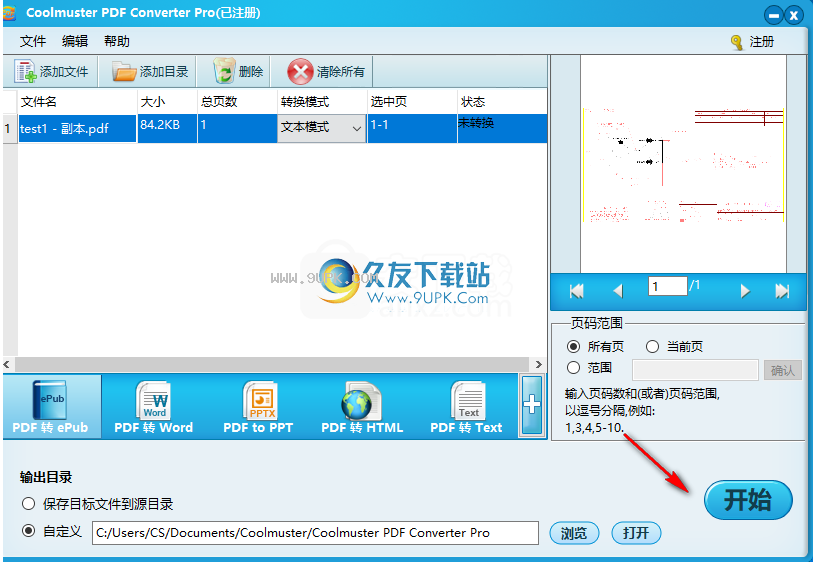Viewport: 814px width, 562px height.
Task: Select 当前页 current page radio button
Action: [x=652, y=346]
